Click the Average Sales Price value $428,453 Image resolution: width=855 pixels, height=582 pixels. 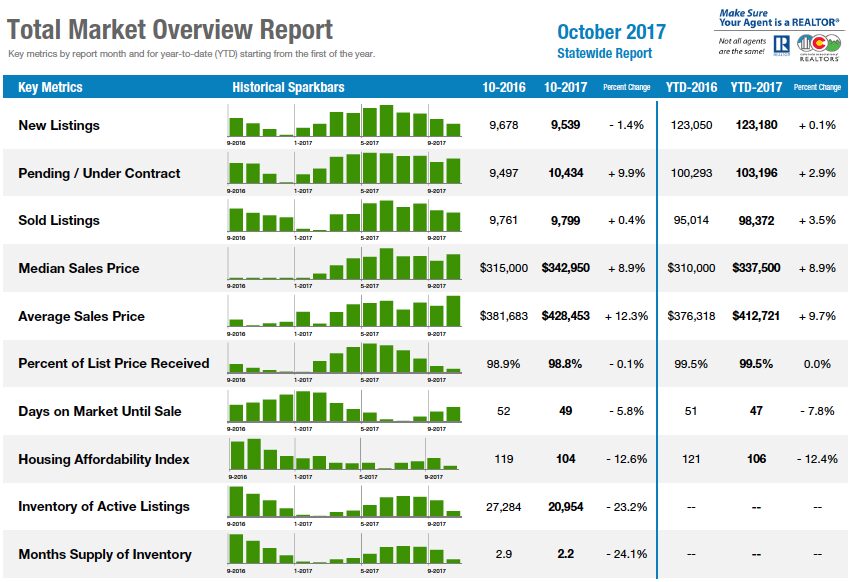[565, 316]
